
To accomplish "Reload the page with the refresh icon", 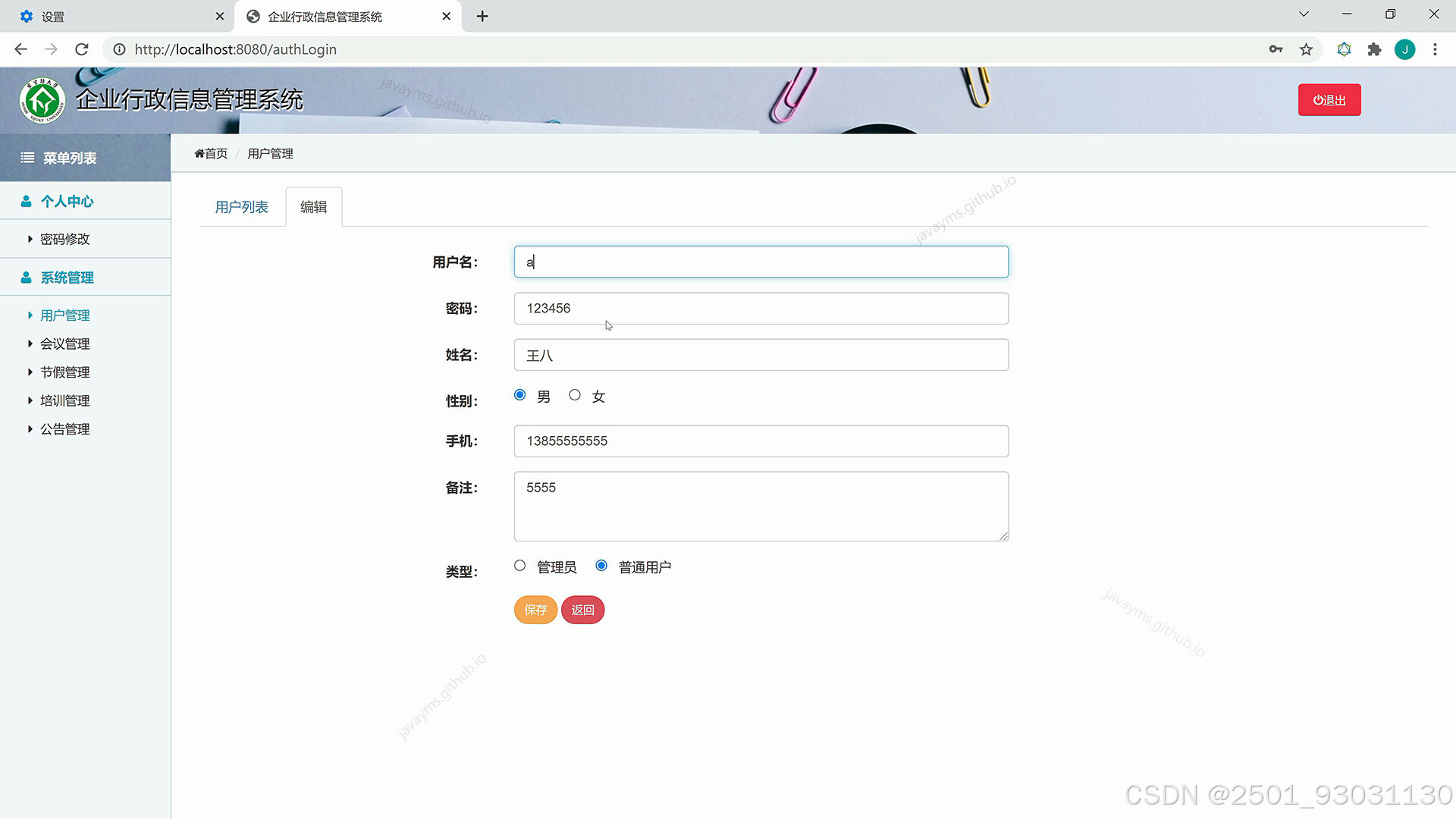I will pyautogui.click(x=82, y=49).
